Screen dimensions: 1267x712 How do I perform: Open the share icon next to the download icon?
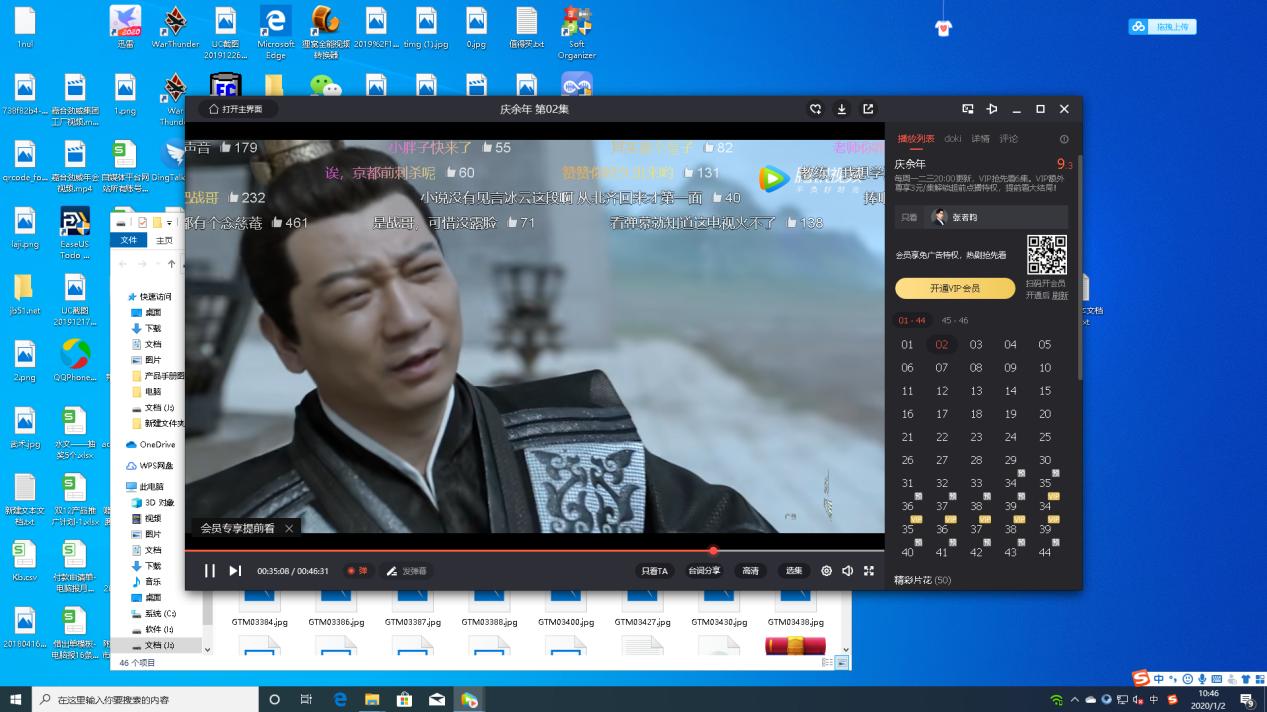tap(867, 109)
